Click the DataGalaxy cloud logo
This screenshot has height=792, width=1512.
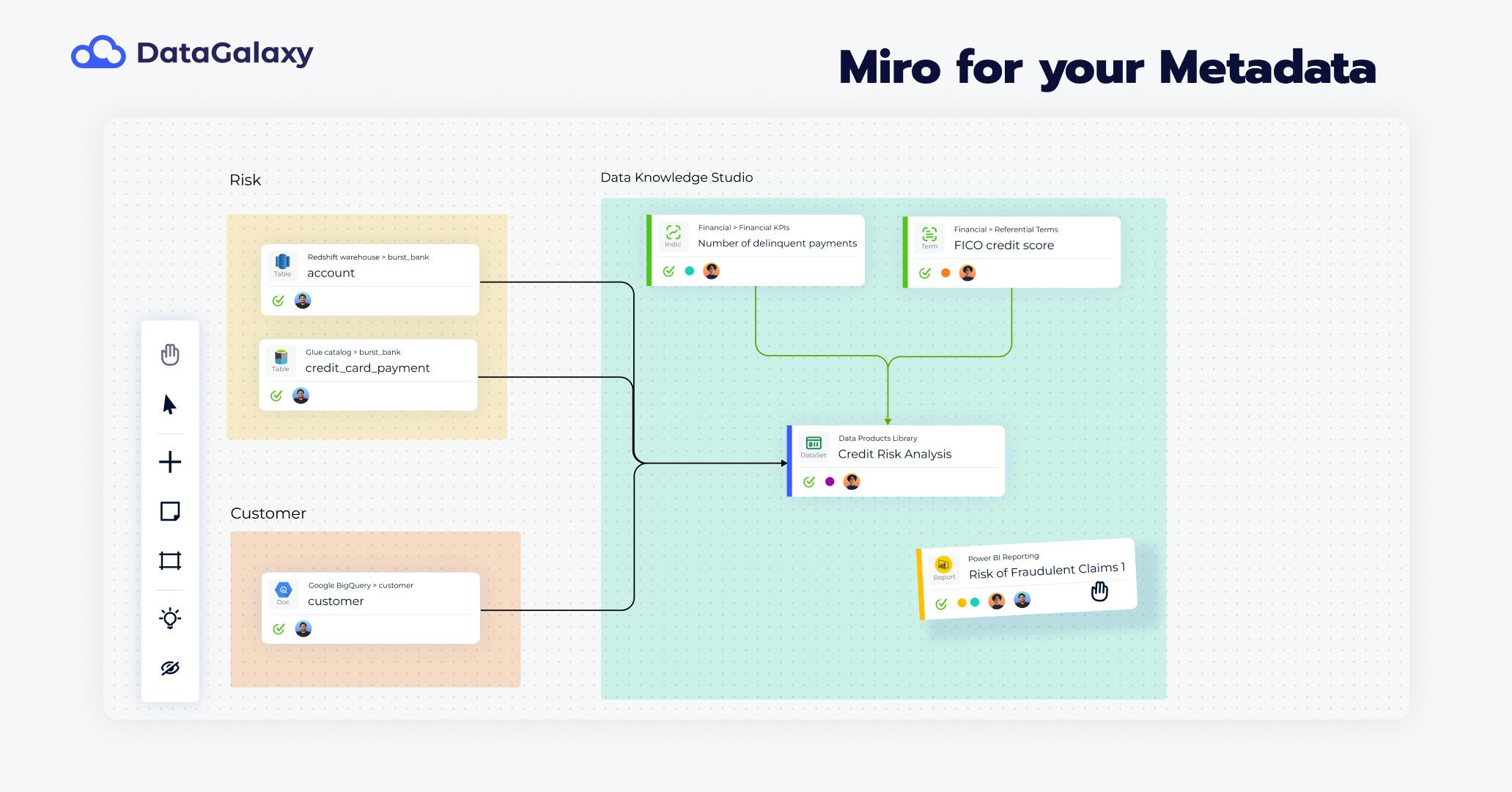(x=98, y=52)
